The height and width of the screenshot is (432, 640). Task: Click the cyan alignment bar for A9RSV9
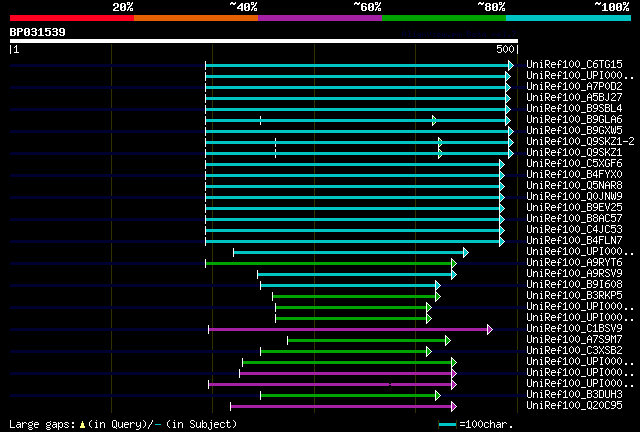click(355, 275)
